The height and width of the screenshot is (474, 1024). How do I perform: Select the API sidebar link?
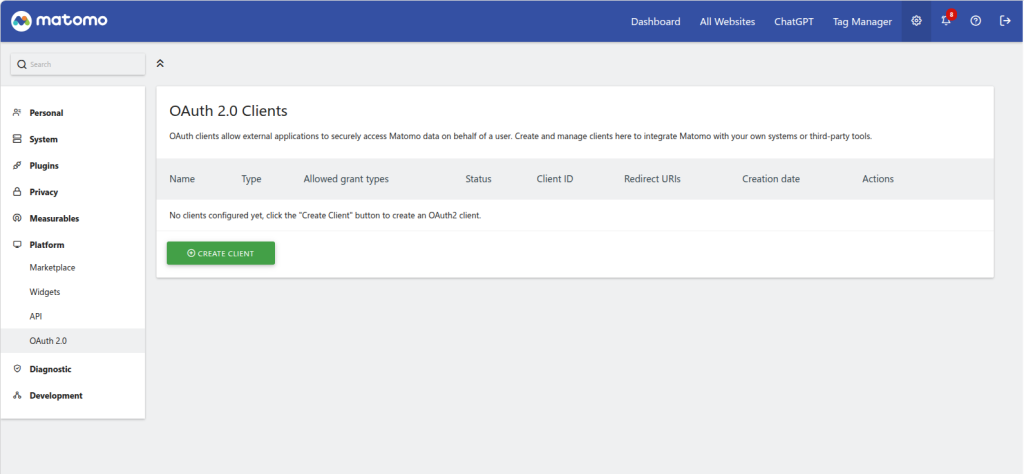[x=36, y=316]
